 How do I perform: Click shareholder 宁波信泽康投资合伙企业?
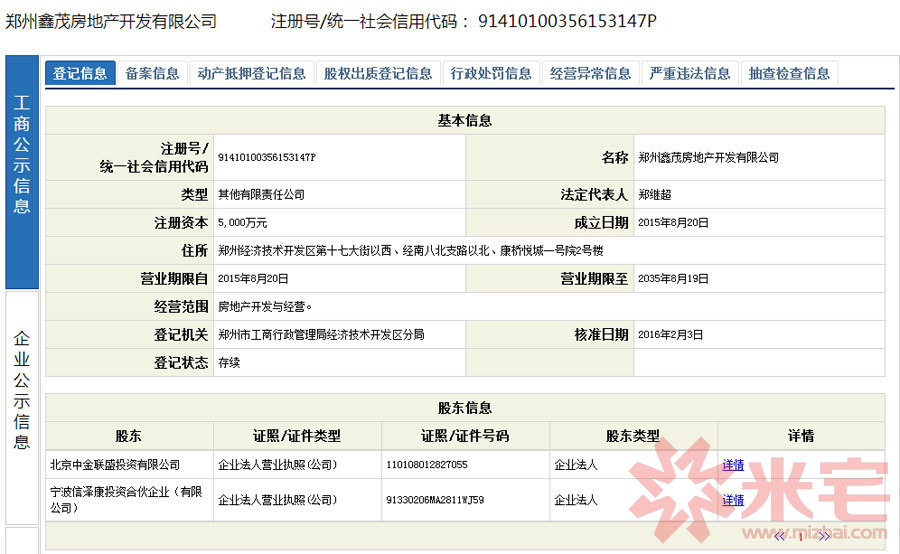126,500
